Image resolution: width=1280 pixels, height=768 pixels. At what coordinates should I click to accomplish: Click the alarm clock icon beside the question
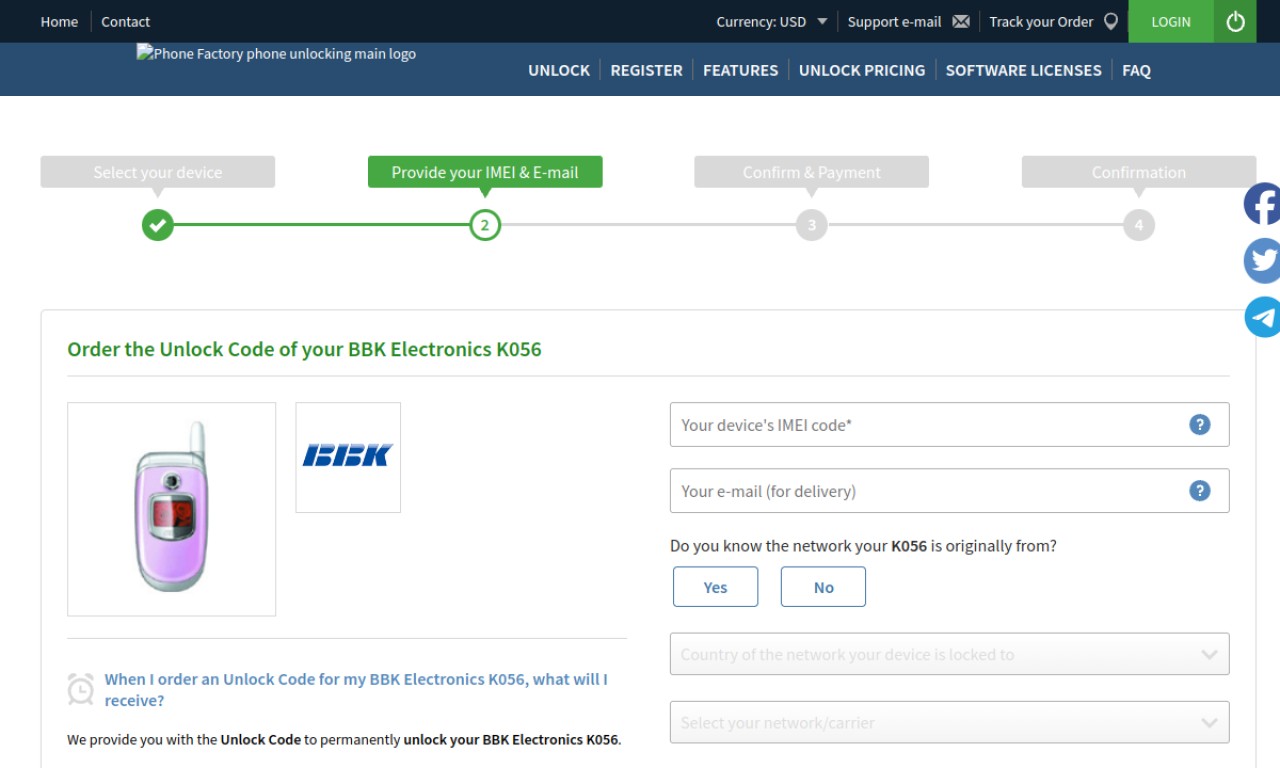[81, 689]
